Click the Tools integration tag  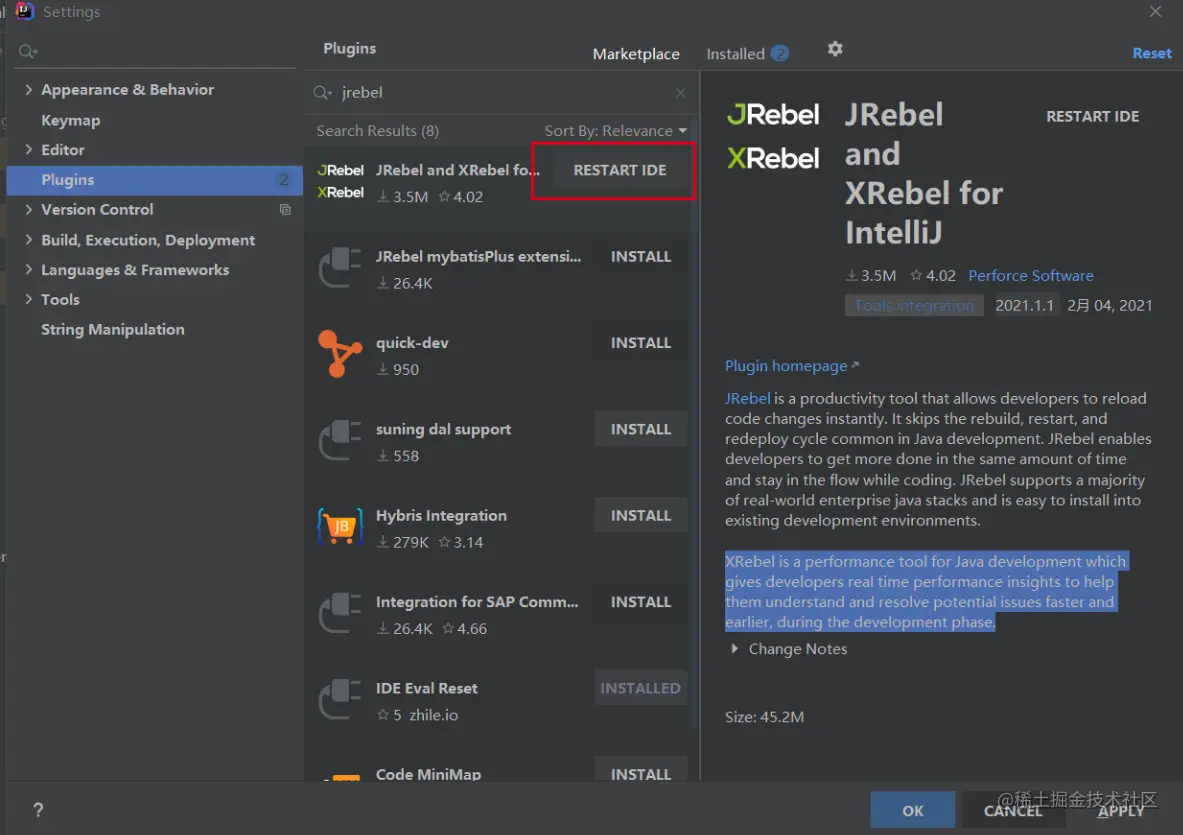(914, 305)
